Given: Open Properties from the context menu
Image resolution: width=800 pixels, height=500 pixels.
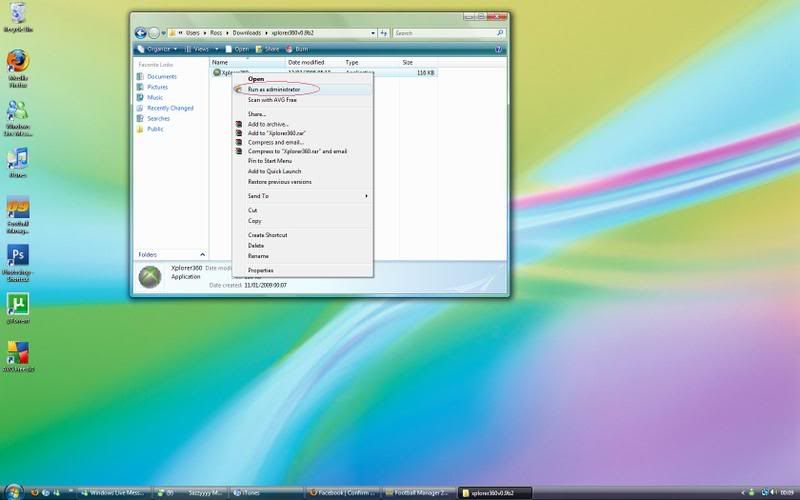Looking at the screenshot, I should [303, 270].
